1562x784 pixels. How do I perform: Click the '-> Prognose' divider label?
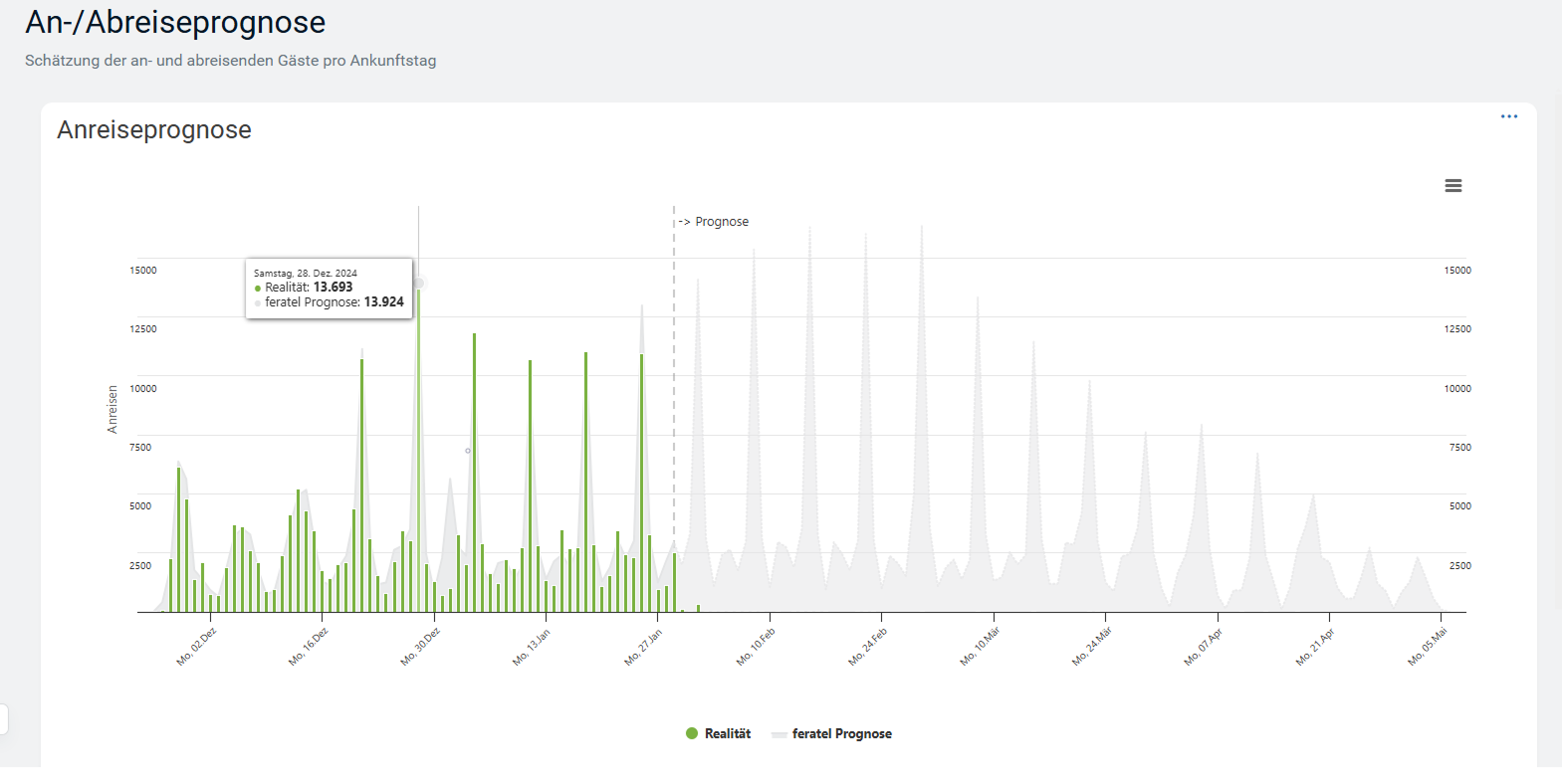point(714,222)
